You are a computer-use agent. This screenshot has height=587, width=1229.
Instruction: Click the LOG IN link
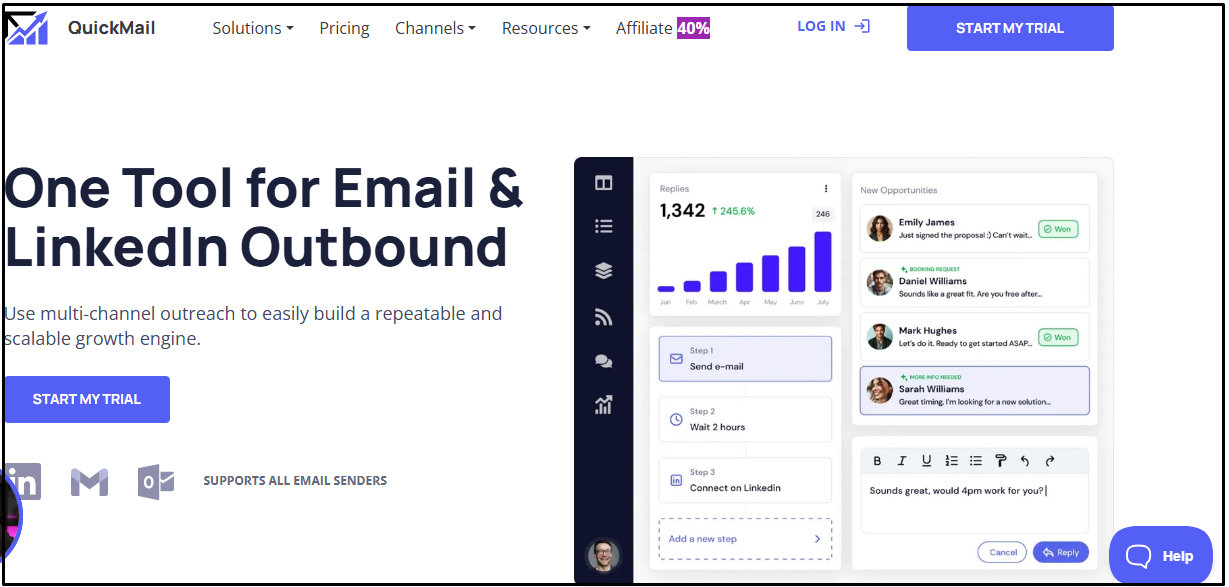click(x=833, y=27)
